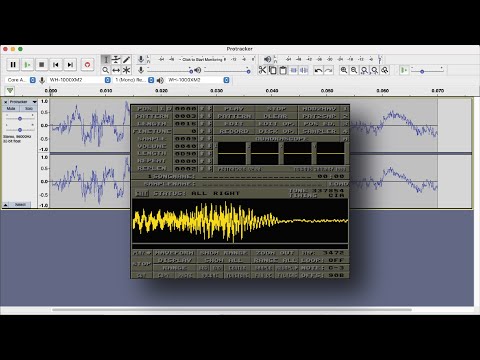Click to Start Monitoring on record meter

click(204, 59)
